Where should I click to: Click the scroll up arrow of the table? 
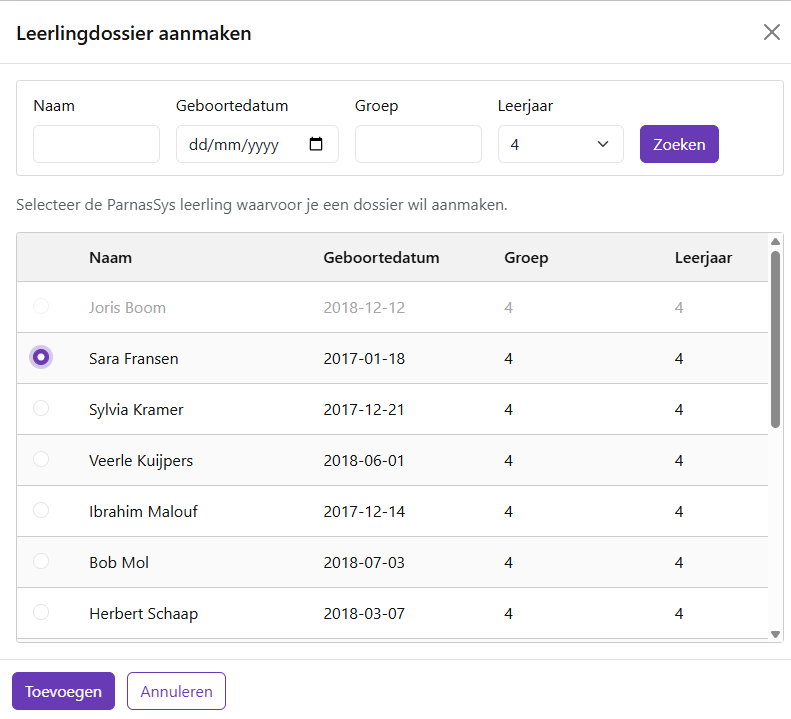775,241
